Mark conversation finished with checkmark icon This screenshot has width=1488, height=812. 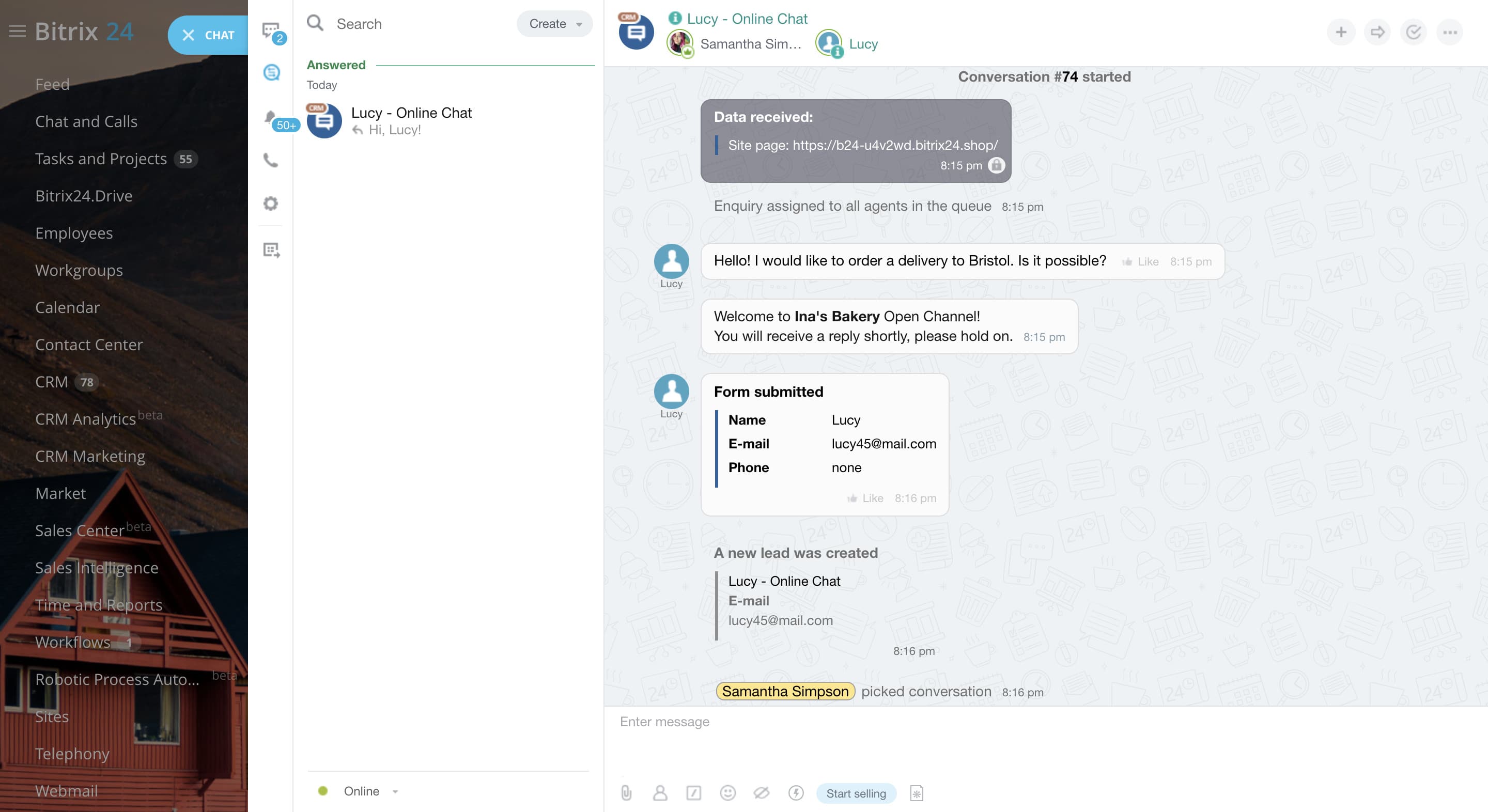1414,32
